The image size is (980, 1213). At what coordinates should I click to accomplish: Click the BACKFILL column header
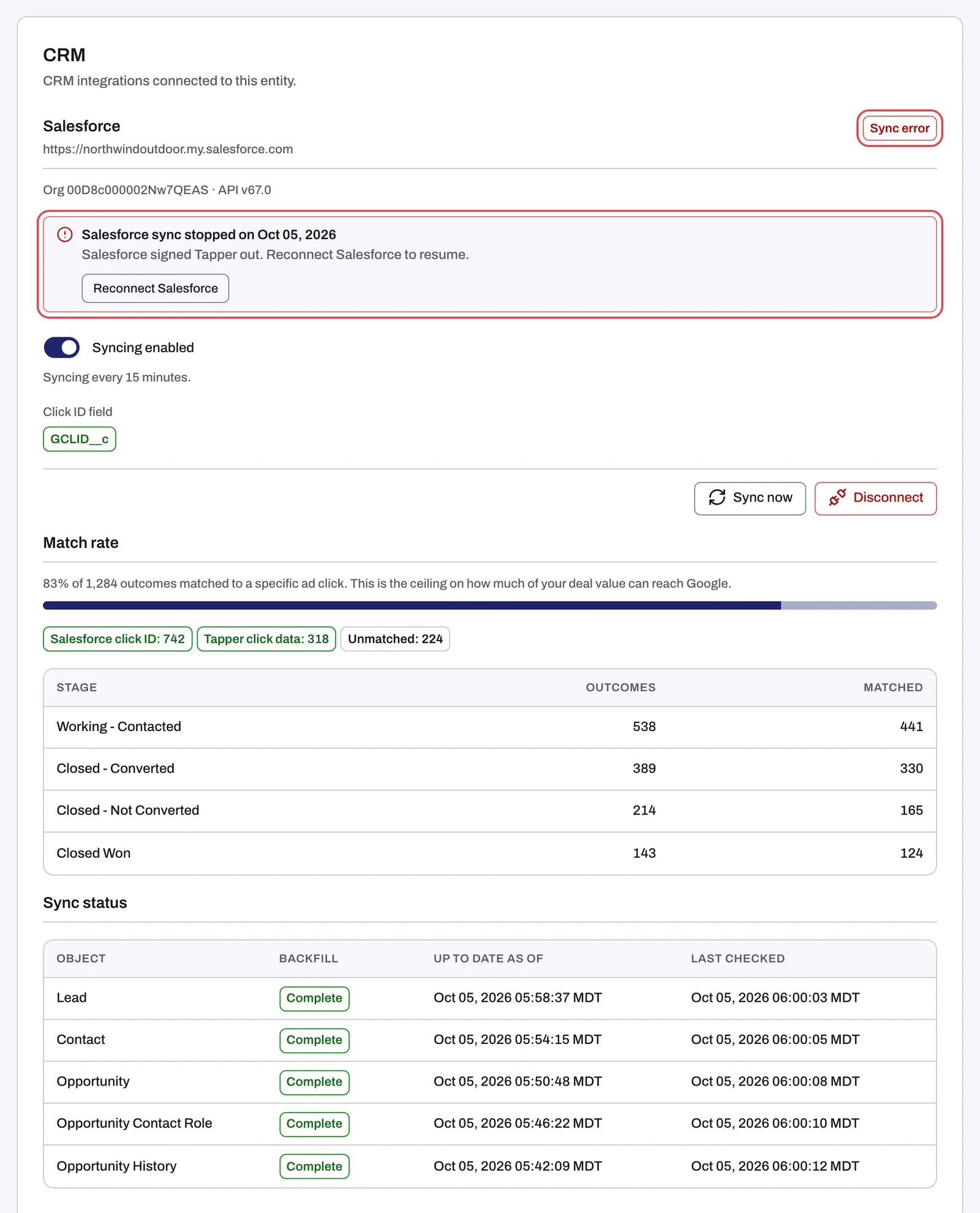pos(308,959)
